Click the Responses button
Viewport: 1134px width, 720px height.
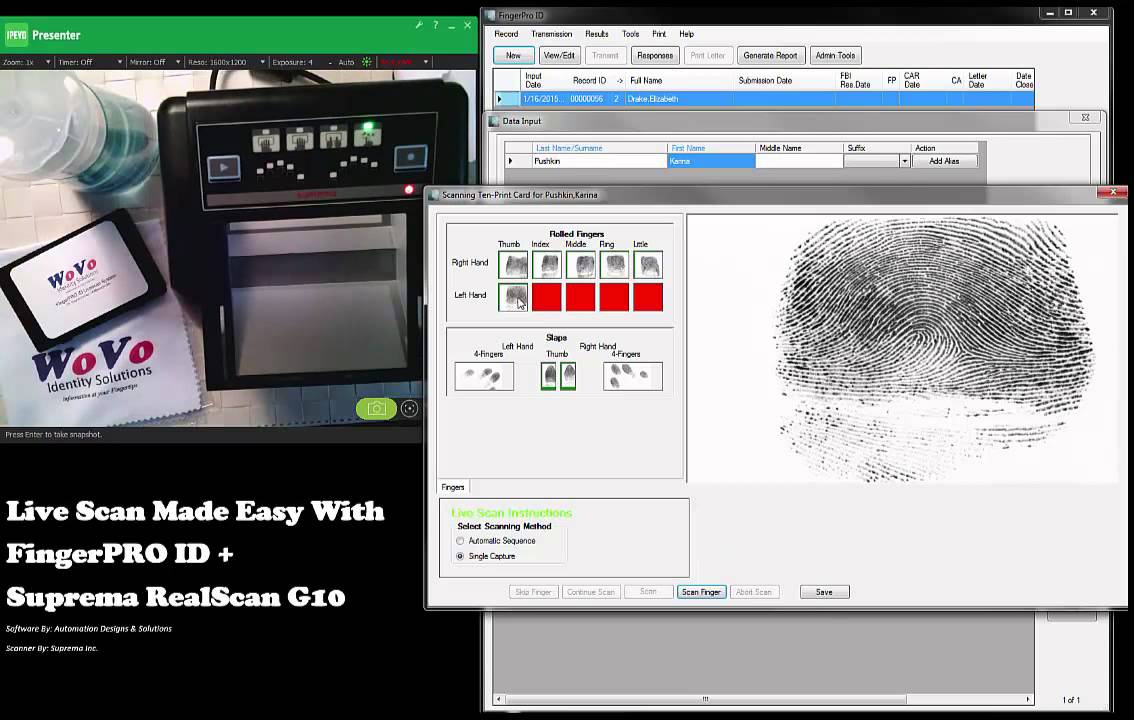(x=655, y=56)
